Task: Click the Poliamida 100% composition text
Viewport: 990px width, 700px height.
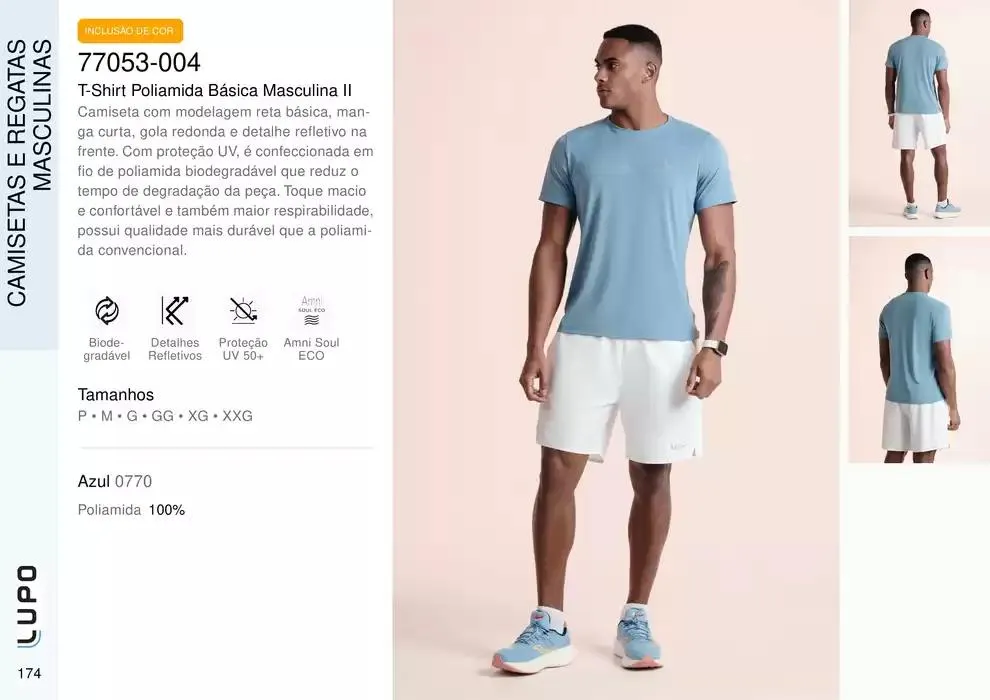Action: (x=131, y=510)
